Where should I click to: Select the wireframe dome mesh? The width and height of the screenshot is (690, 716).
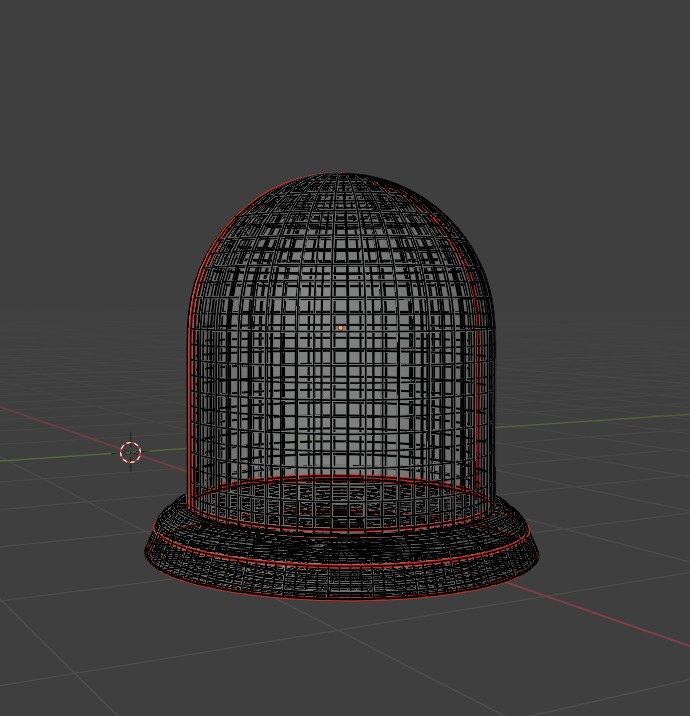pos(341,352)
